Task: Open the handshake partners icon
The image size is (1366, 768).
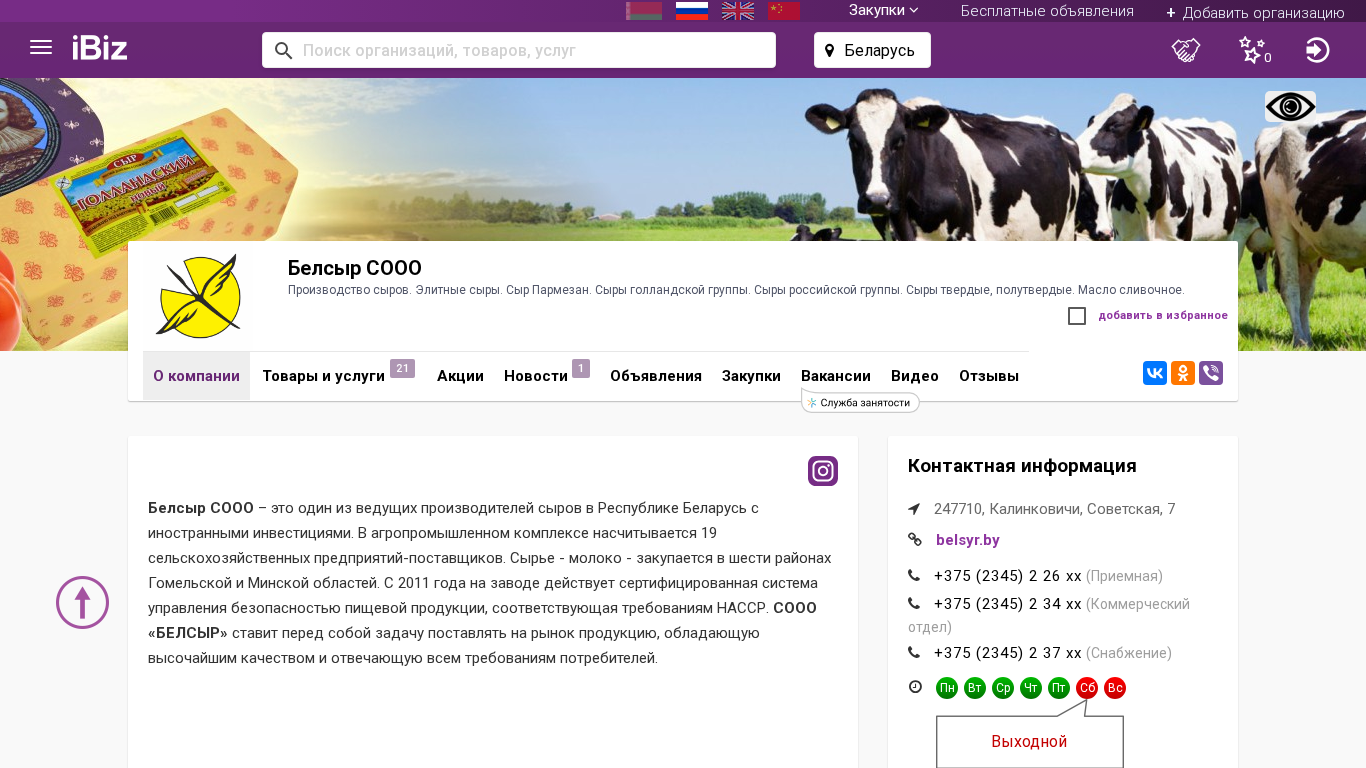Action: tap(1186, 50)
